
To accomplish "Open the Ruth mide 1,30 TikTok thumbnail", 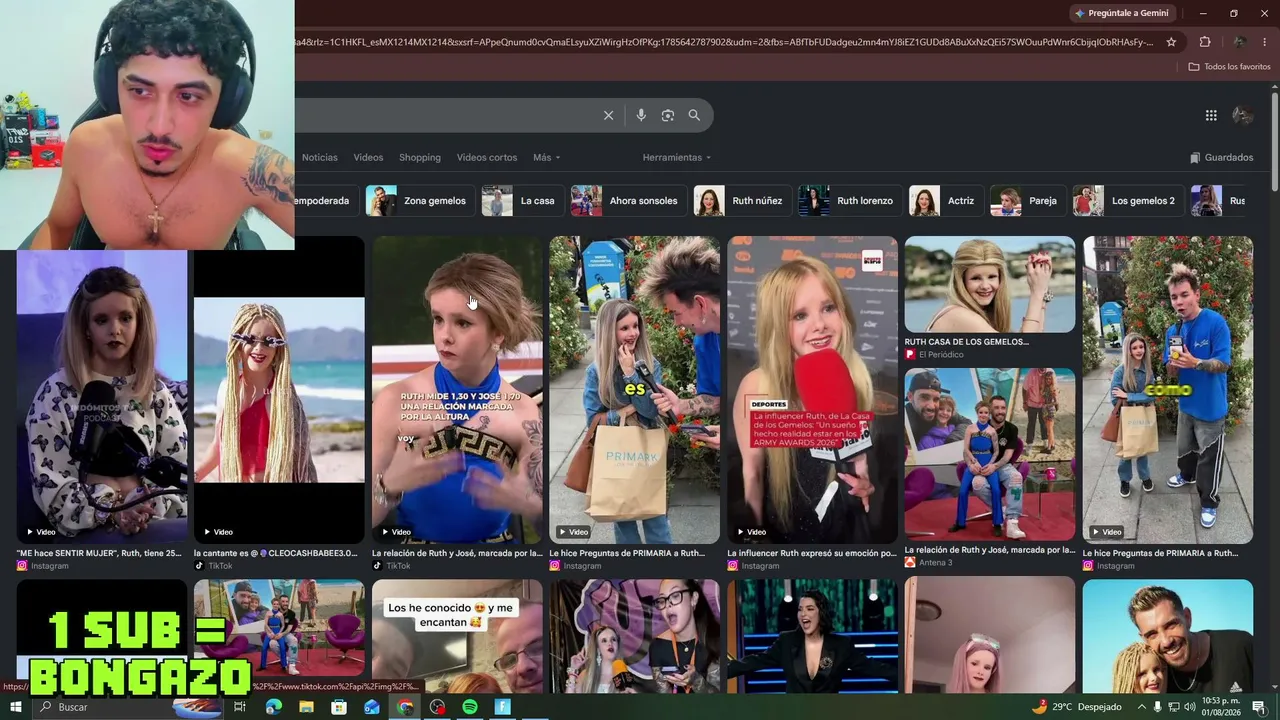I will click(457, 390).
